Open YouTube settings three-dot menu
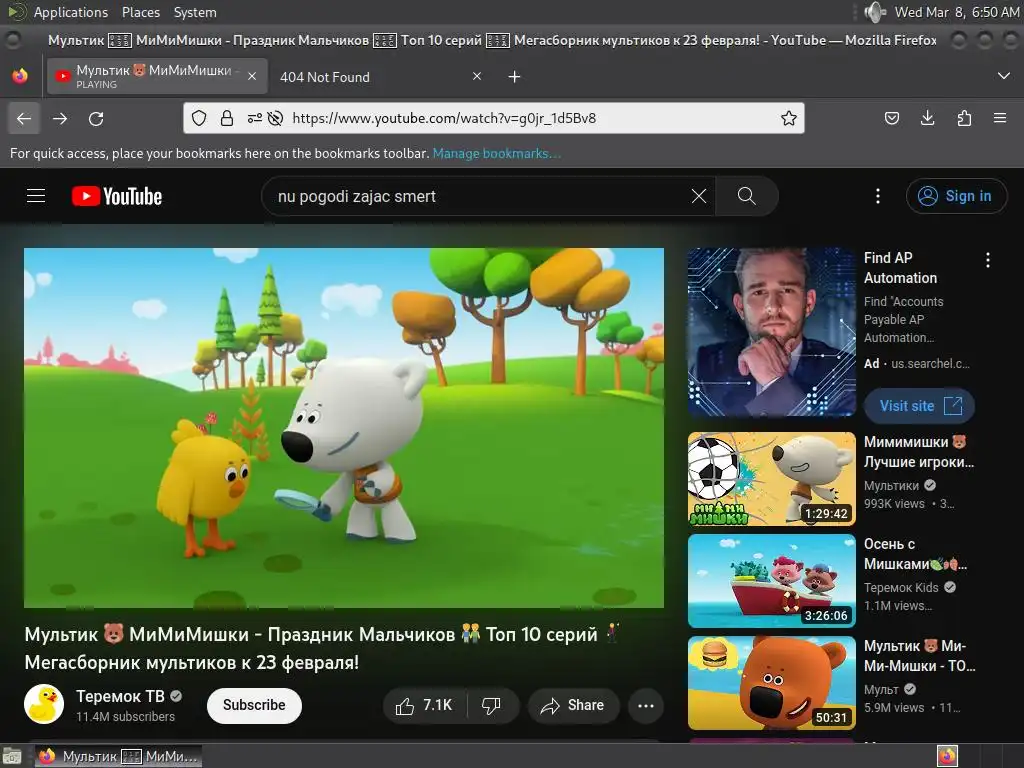 pos(878,196)
